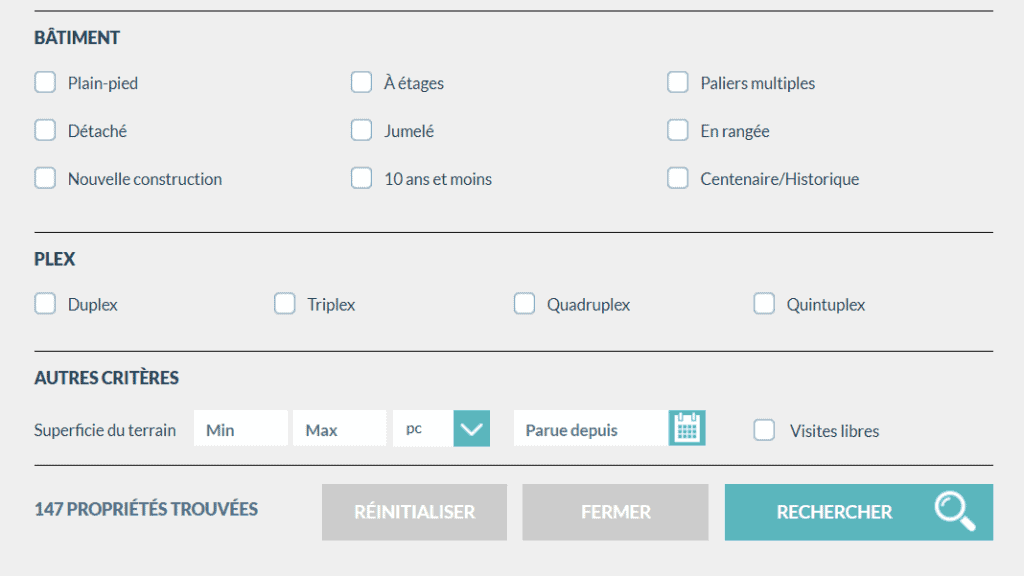Click the Min land area field

240,427
